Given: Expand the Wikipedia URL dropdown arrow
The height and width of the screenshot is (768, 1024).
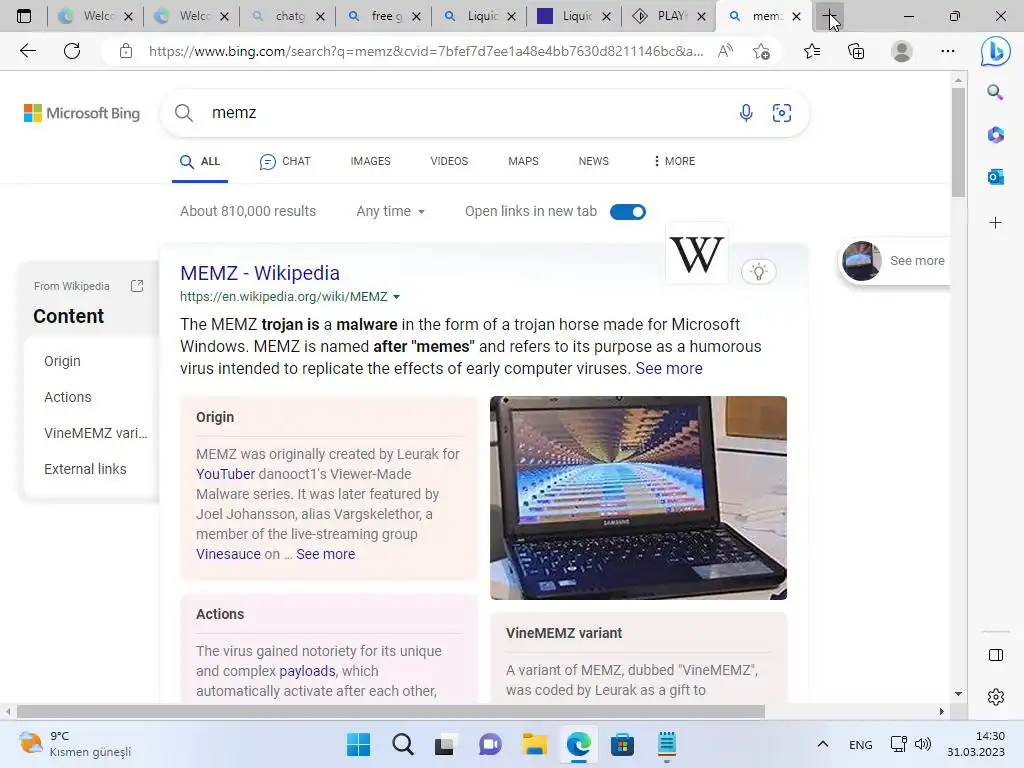Looking at the screenshot, I should 396,297.
